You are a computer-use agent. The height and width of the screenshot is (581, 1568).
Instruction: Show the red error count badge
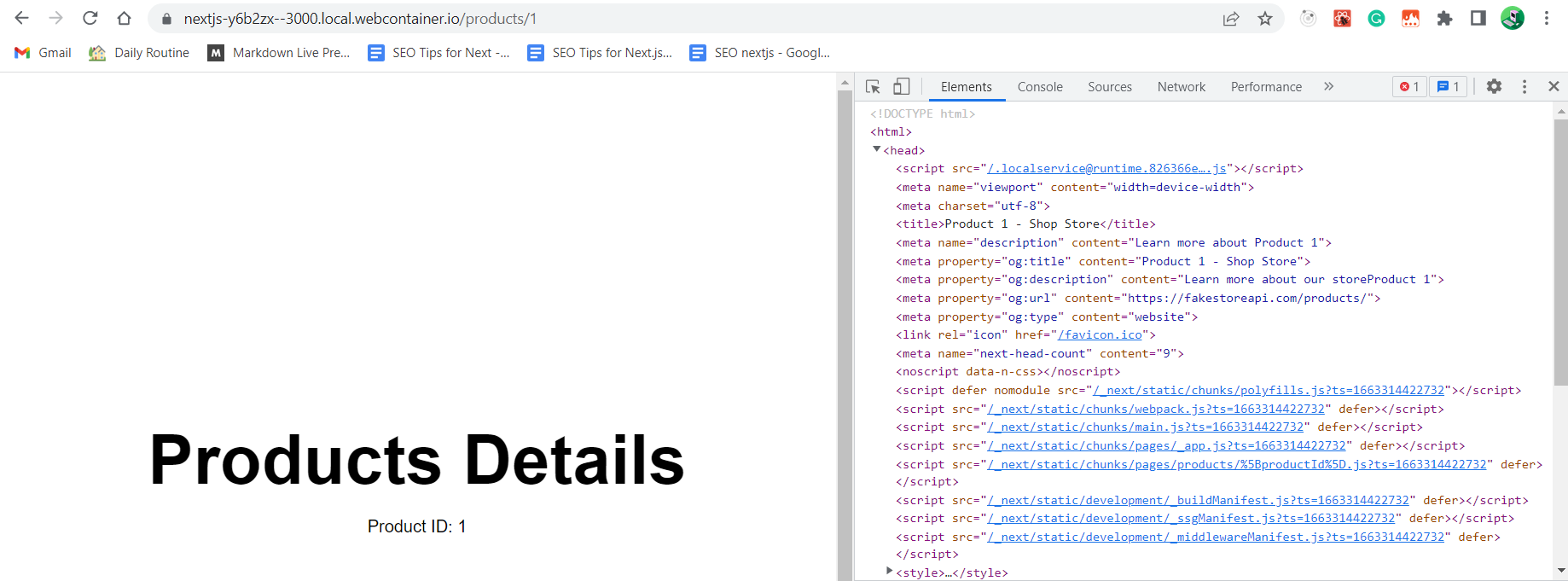[1409, 86]
